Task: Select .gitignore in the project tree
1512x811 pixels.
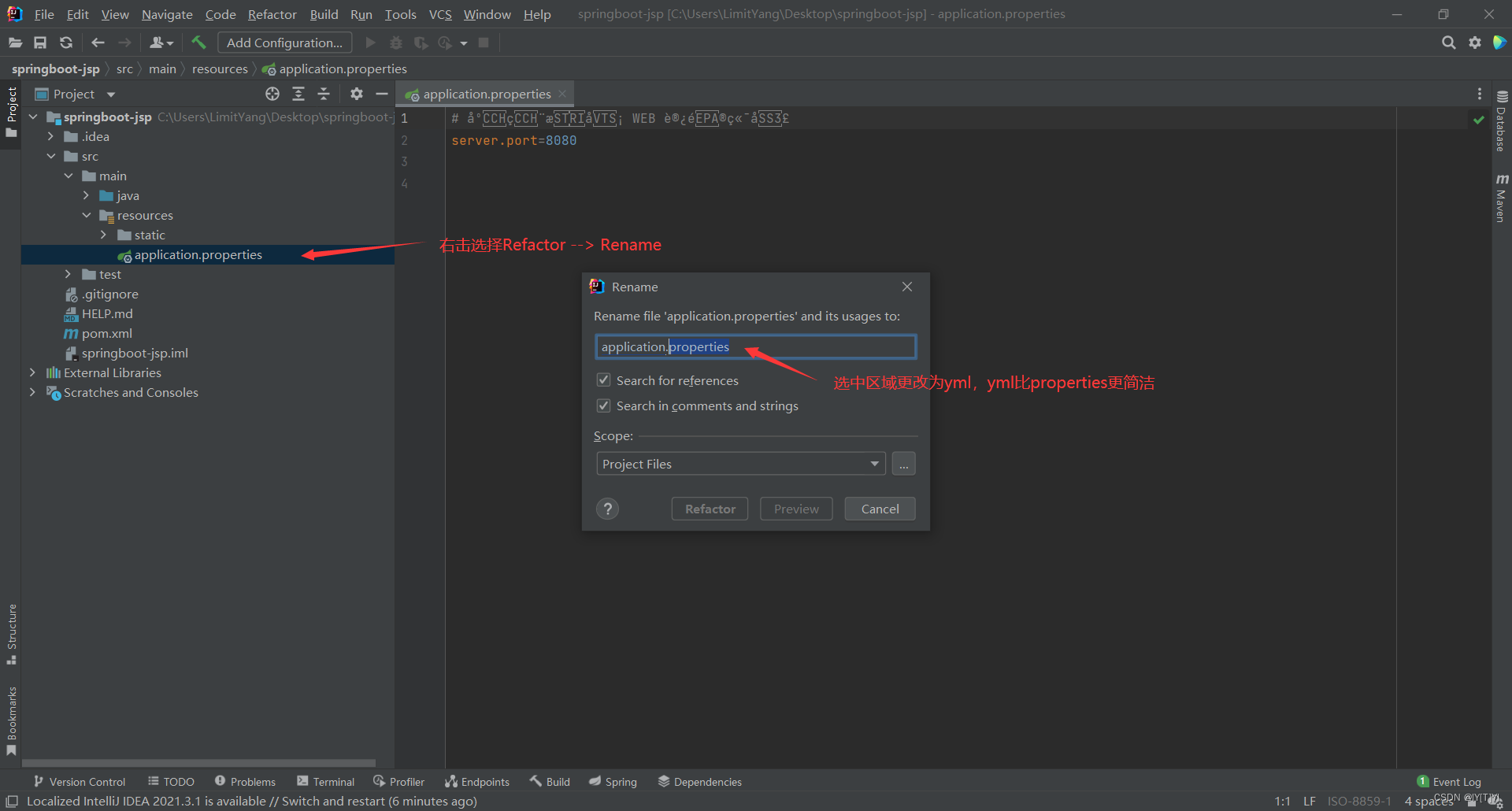Action: point(109,294)
